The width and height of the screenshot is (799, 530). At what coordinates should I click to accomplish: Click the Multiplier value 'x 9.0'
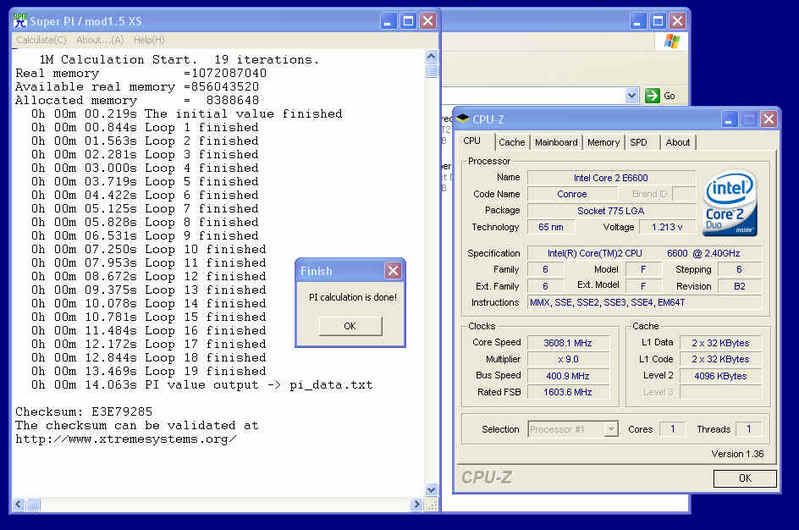coord(568,359)
